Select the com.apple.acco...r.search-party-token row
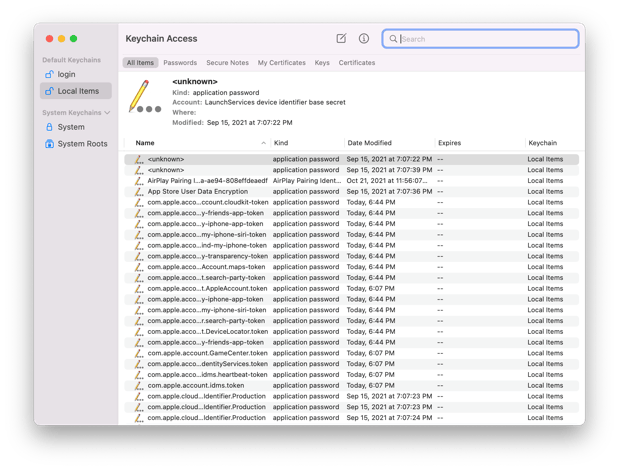619x470 pixels. click(x=351, y=321)
